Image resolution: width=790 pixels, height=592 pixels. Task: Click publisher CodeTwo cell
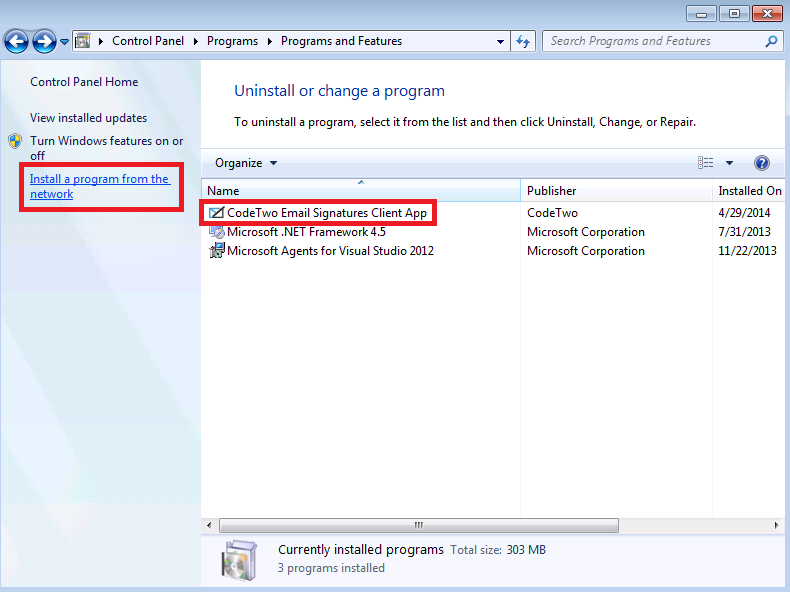click(x=552, y=213)
